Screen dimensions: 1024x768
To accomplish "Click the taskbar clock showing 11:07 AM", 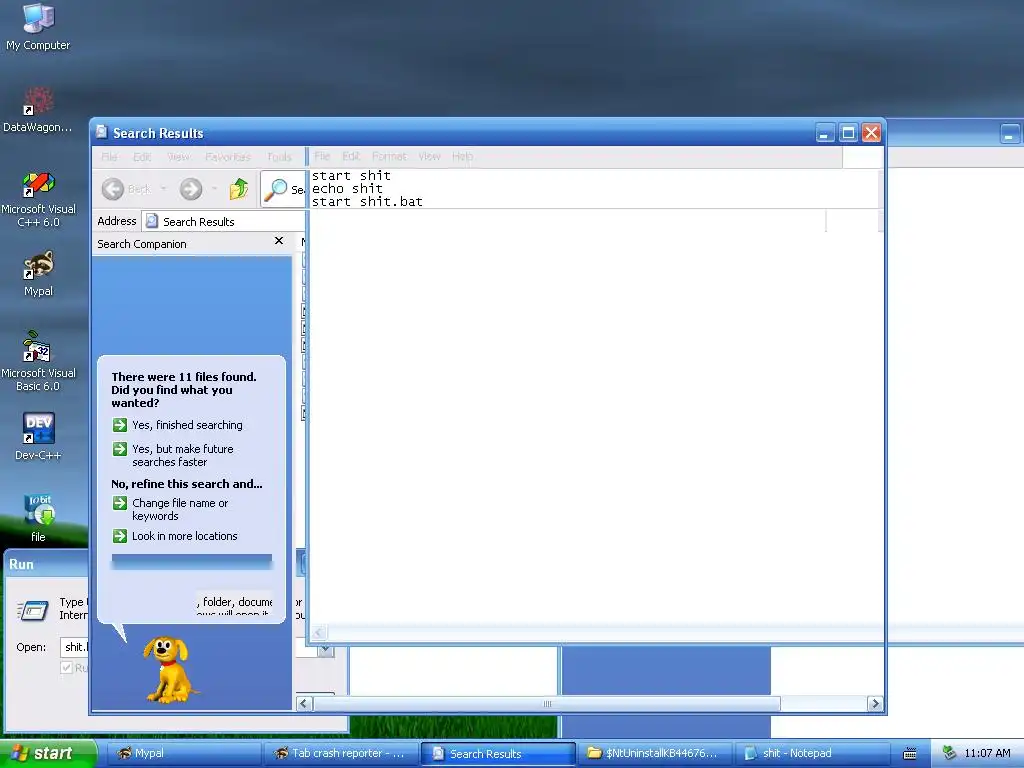I will coord(987,753).
